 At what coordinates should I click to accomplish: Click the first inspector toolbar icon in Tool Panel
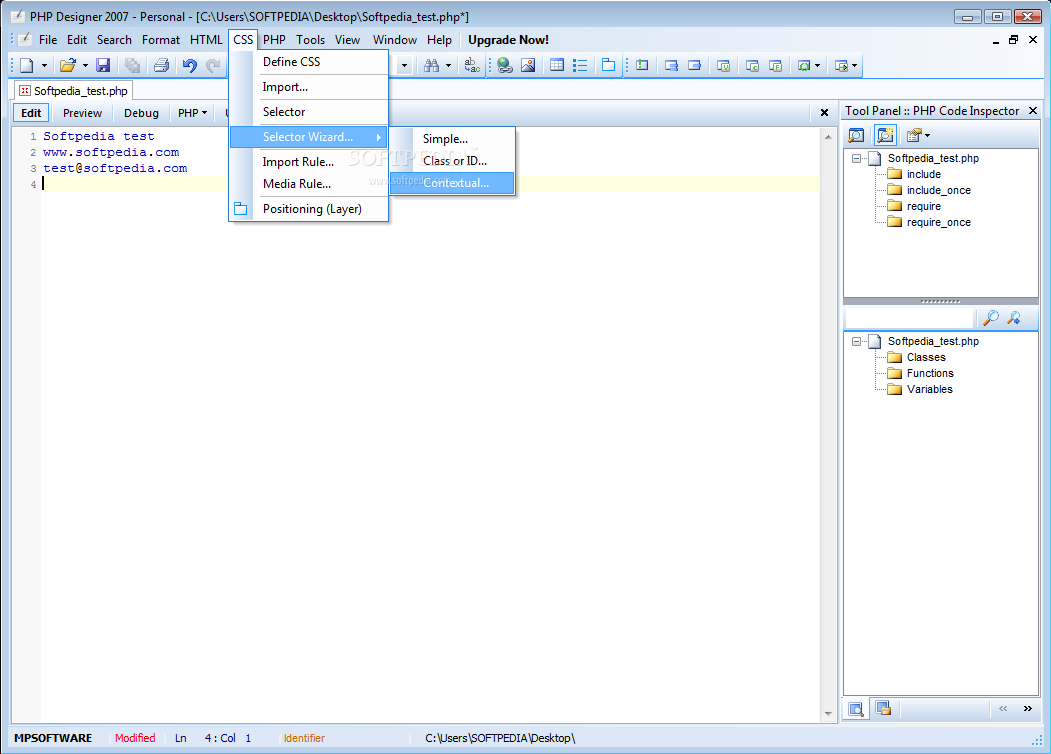coord(856,135)
